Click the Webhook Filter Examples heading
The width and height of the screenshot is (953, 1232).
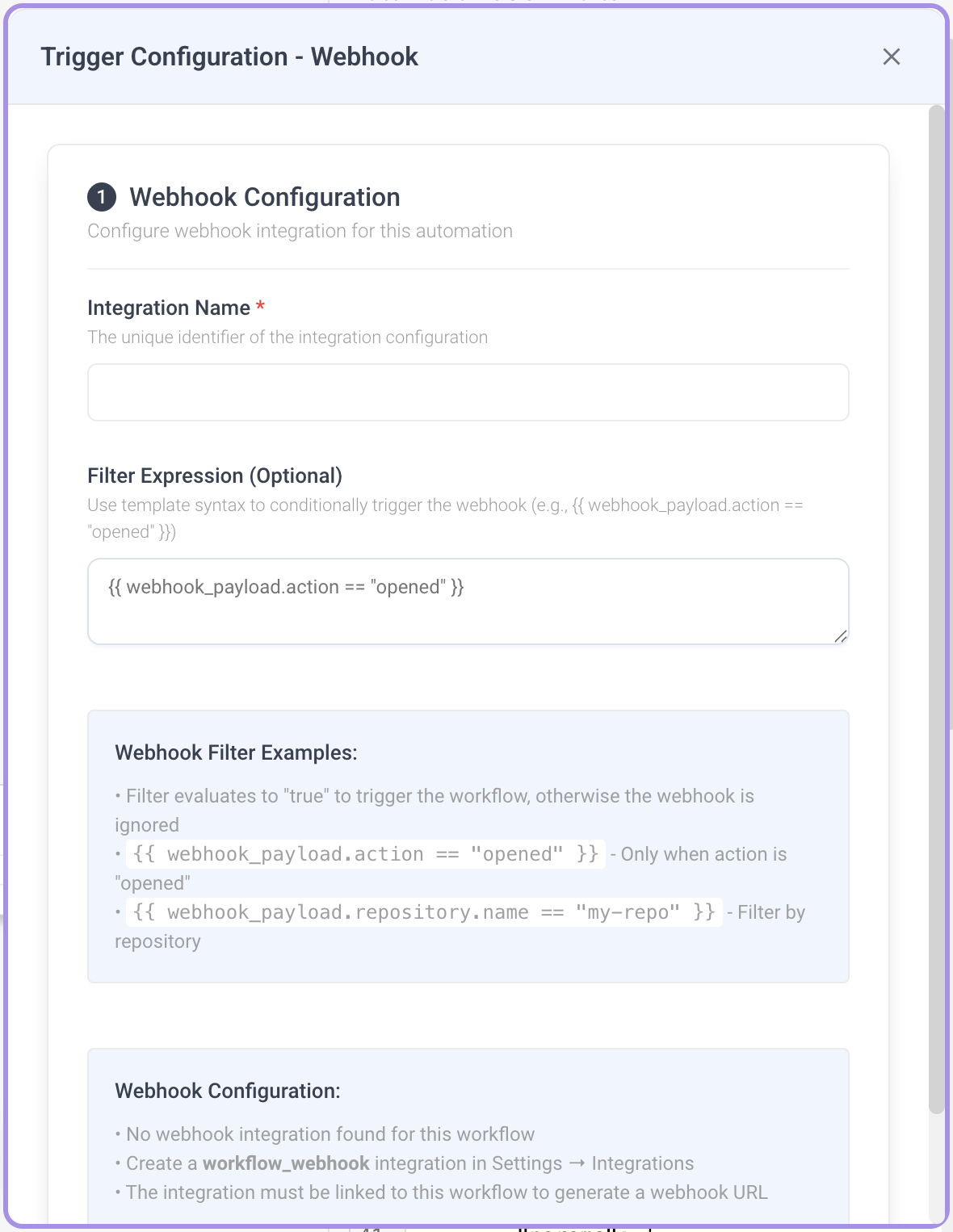point(235,752)
